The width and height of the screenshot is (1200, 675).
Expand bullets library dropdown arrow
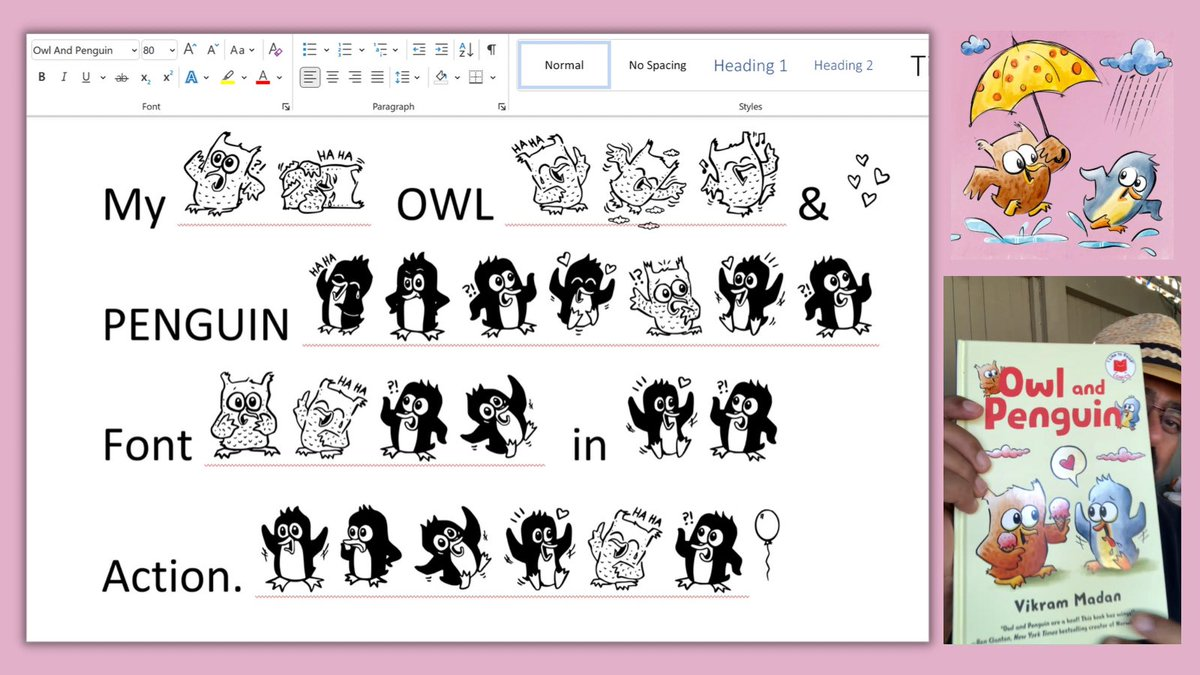click(x=325, y=49)
